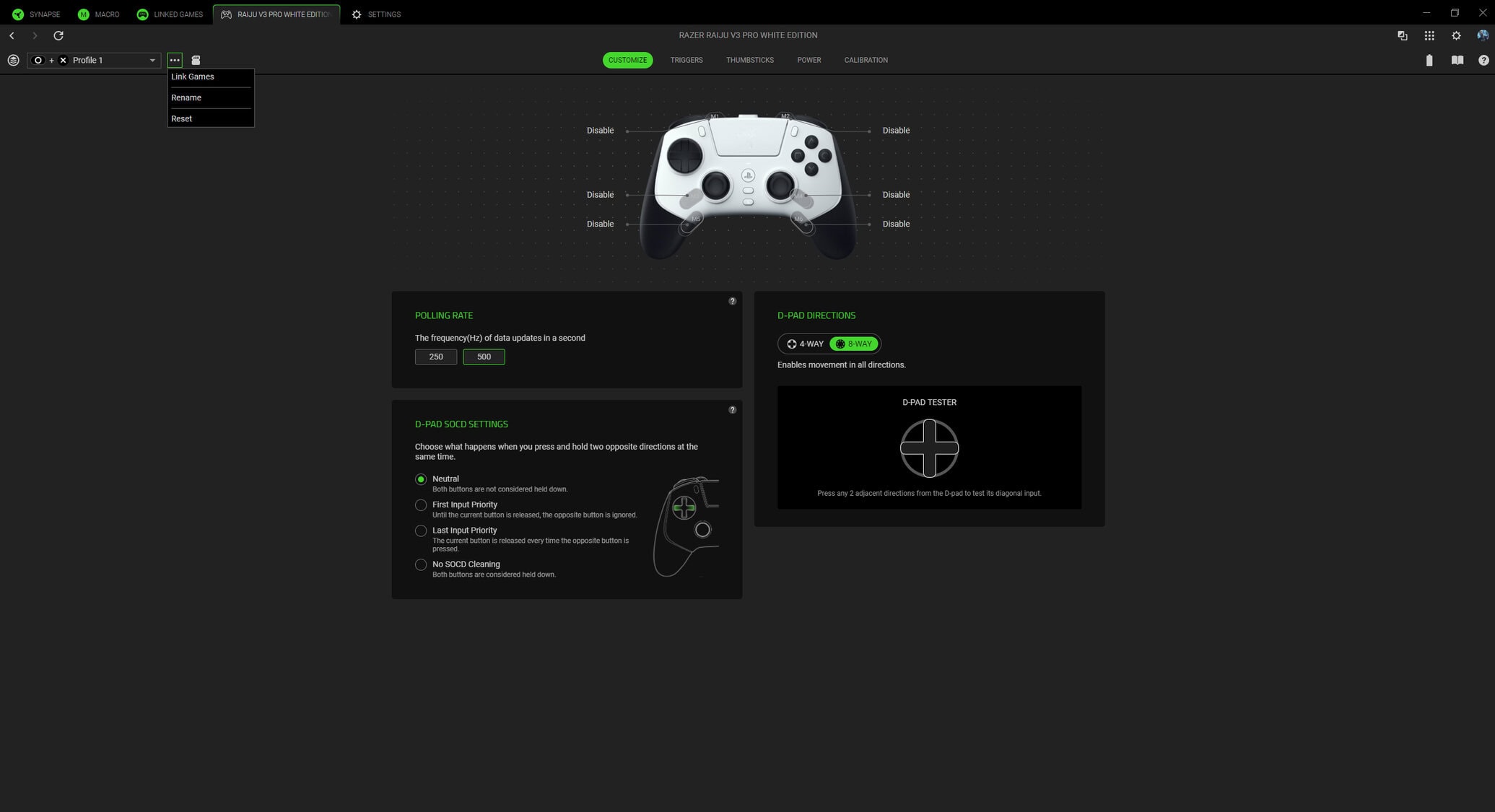Image resolution: width=1495 pixels, height=812 pixels.
Task: Choose Link Games from profile menu
Action: tap(193, 77)
